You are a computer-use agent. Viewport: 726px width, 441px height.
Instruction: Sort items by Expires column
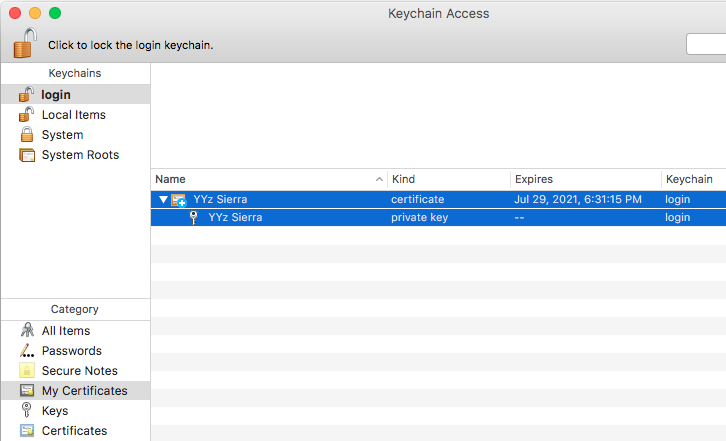coord(584,179)
